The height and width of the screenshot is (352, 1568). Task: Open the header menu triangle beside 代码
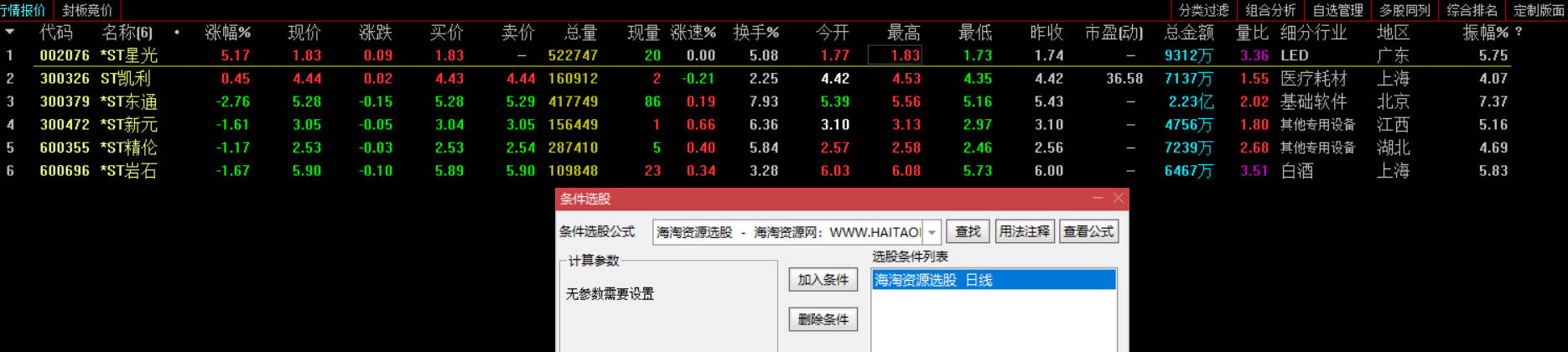(x=9, y=32)
